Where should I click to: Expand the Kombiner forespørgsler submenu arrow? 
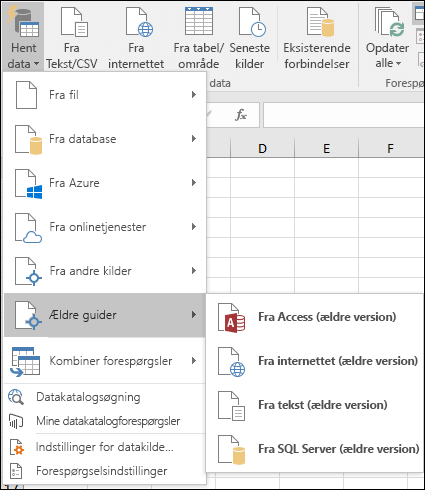pos(194,361)
